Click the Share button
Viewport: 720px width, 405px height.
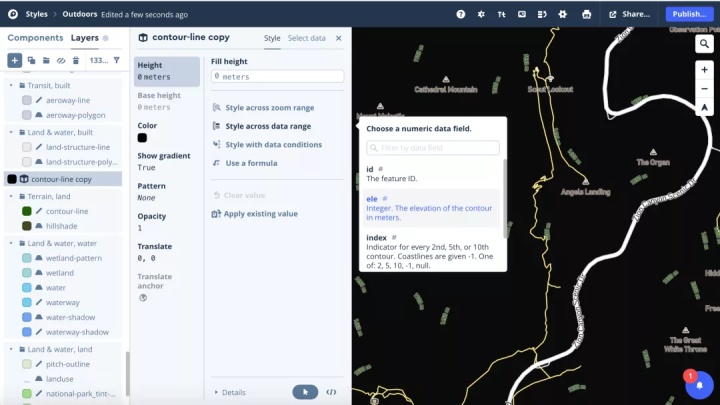coord(630,14)
